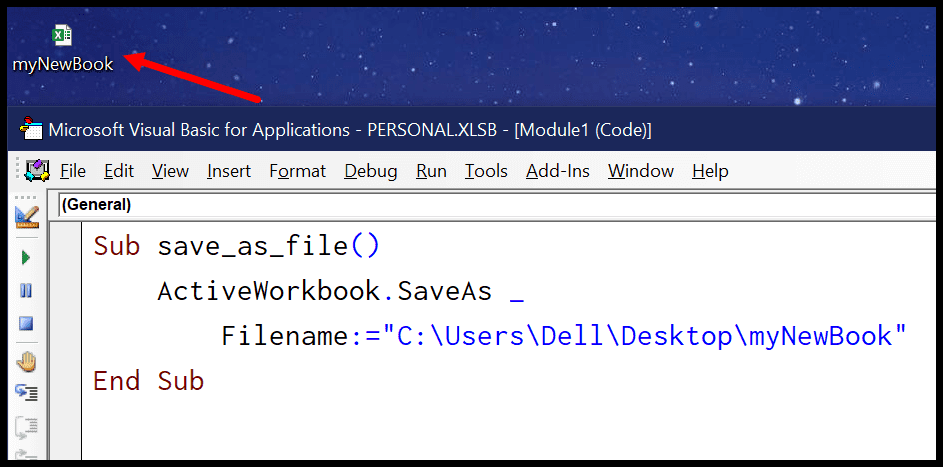Open the Add-Ins menu
The image size is (943, 467).
[558, 171]
